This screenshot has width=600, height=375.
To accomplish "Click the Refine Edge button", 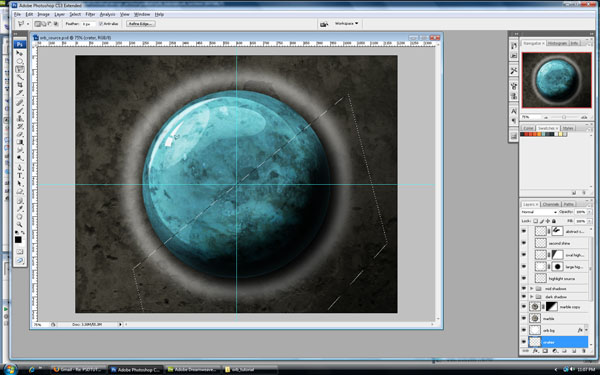I will [140, 24].
